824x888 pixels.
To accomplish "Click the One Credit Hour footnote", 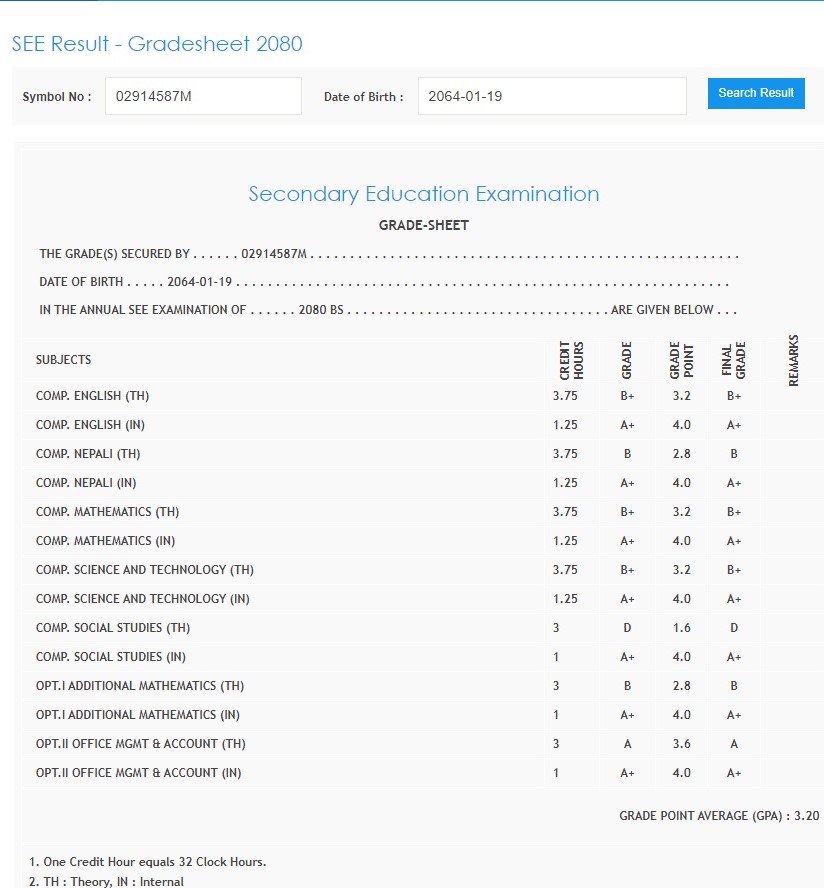I will pos(148,862).
